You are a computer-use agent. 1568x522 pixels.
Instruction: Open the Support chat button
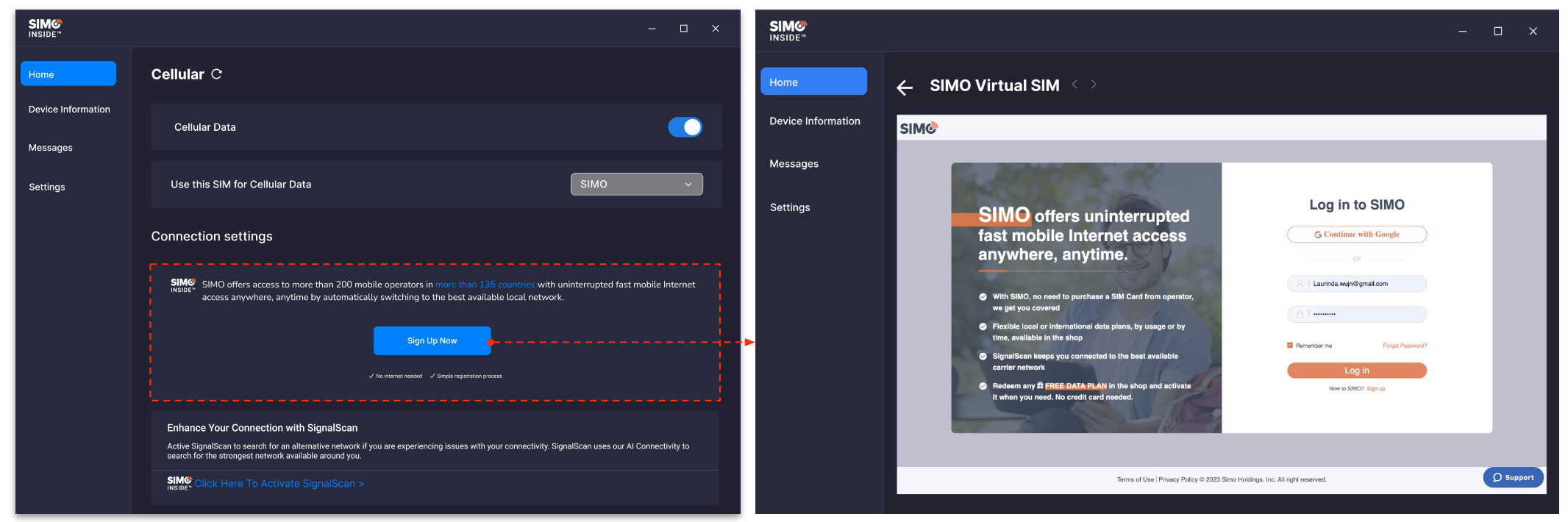1513,477
